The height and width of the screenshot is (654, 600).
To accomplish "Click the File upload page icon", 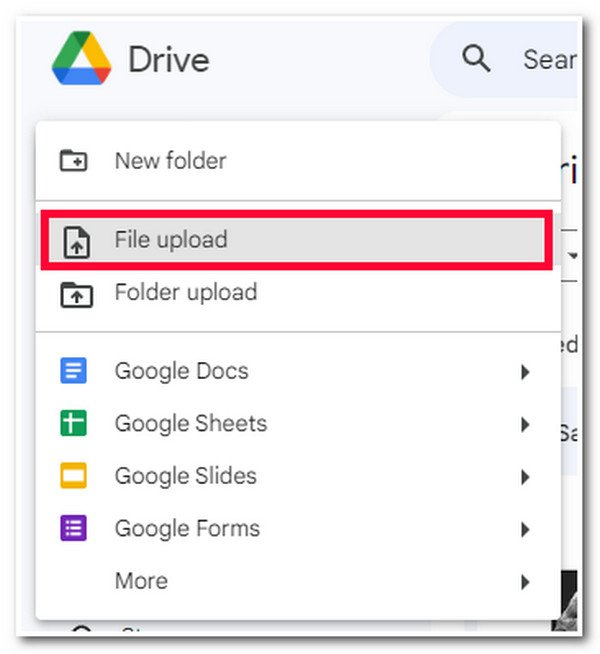I will click(x=76, y=242).
